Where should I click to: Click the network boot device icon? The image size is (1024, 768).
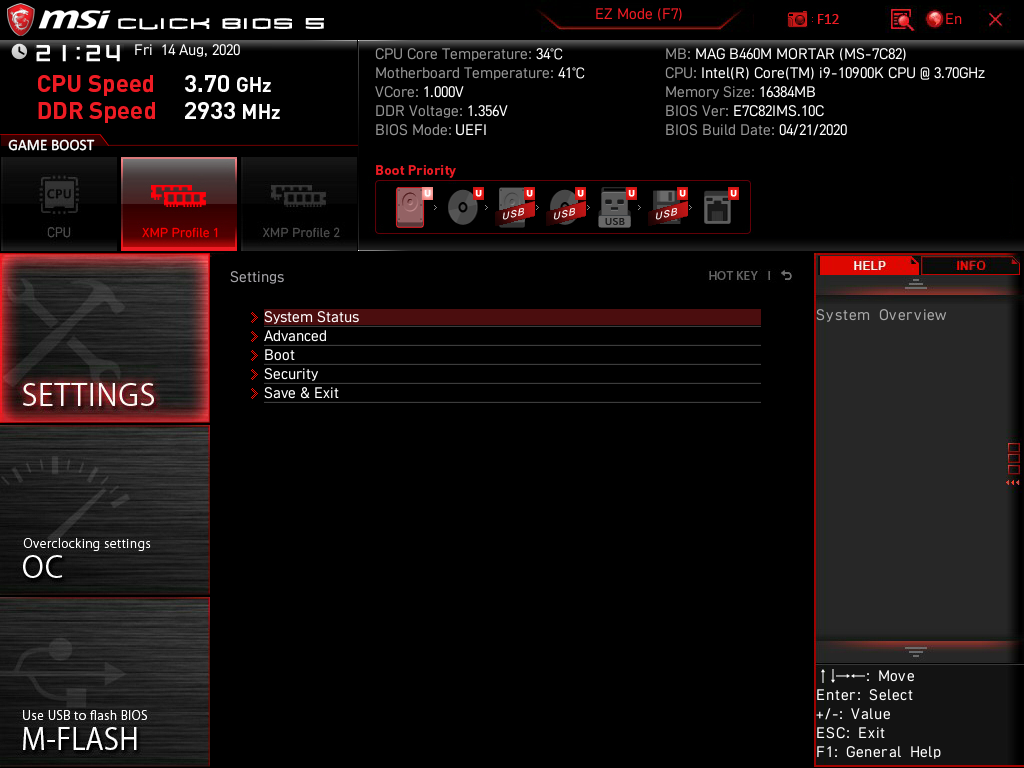(x=718, y=205)
